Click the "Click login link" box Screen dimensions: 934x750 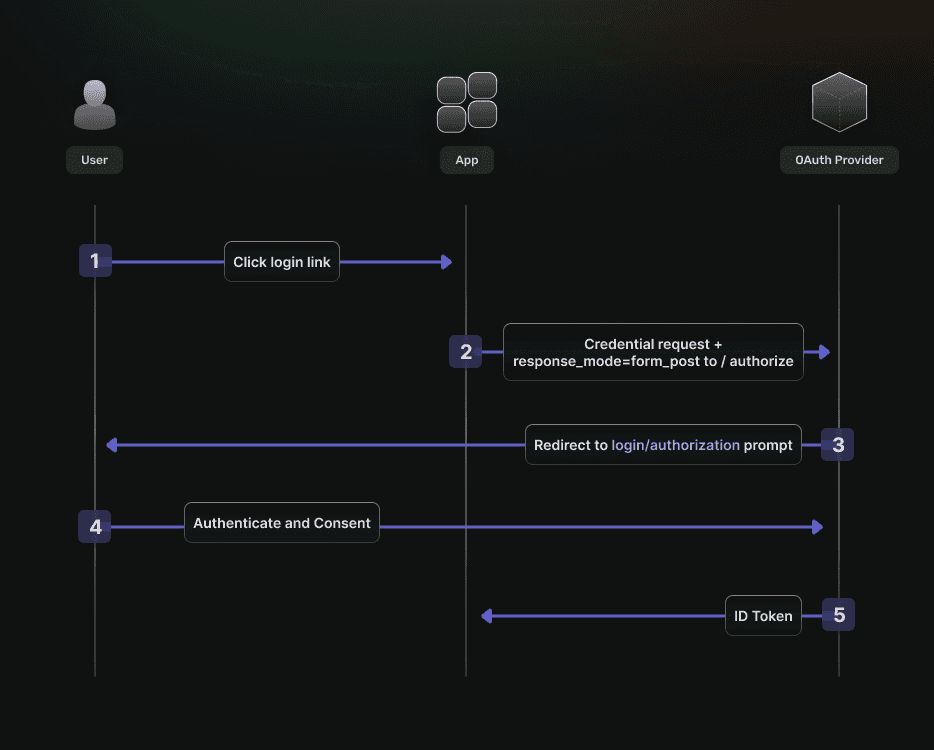coord(282,262)
